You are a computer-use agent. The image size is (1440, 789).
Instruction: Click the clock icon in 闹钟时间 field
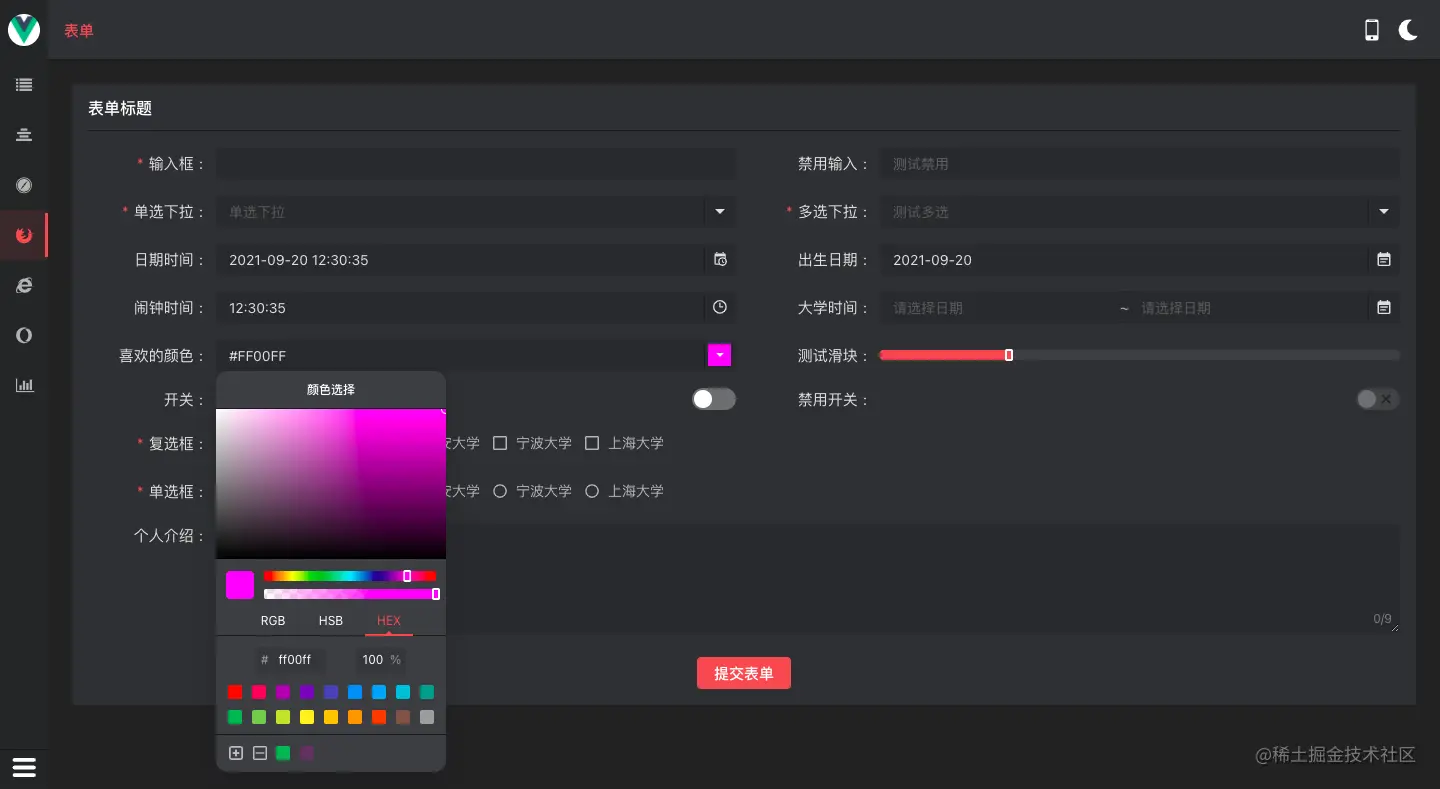[x=719, y=307]
